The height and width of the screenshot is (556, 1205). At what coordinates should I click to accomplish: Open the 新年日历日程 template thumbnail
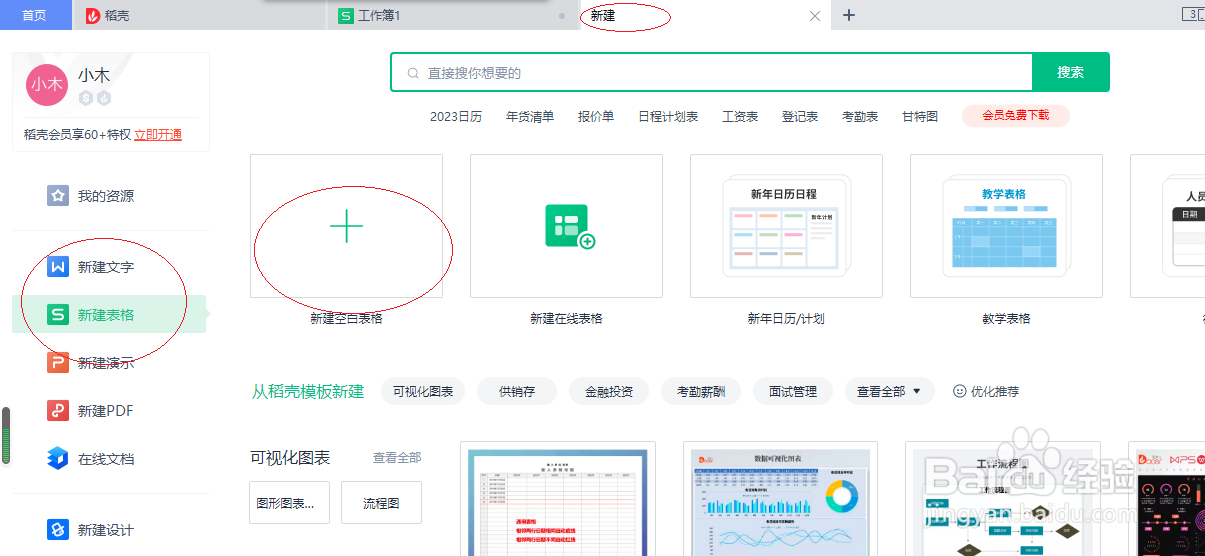(786, 226)
